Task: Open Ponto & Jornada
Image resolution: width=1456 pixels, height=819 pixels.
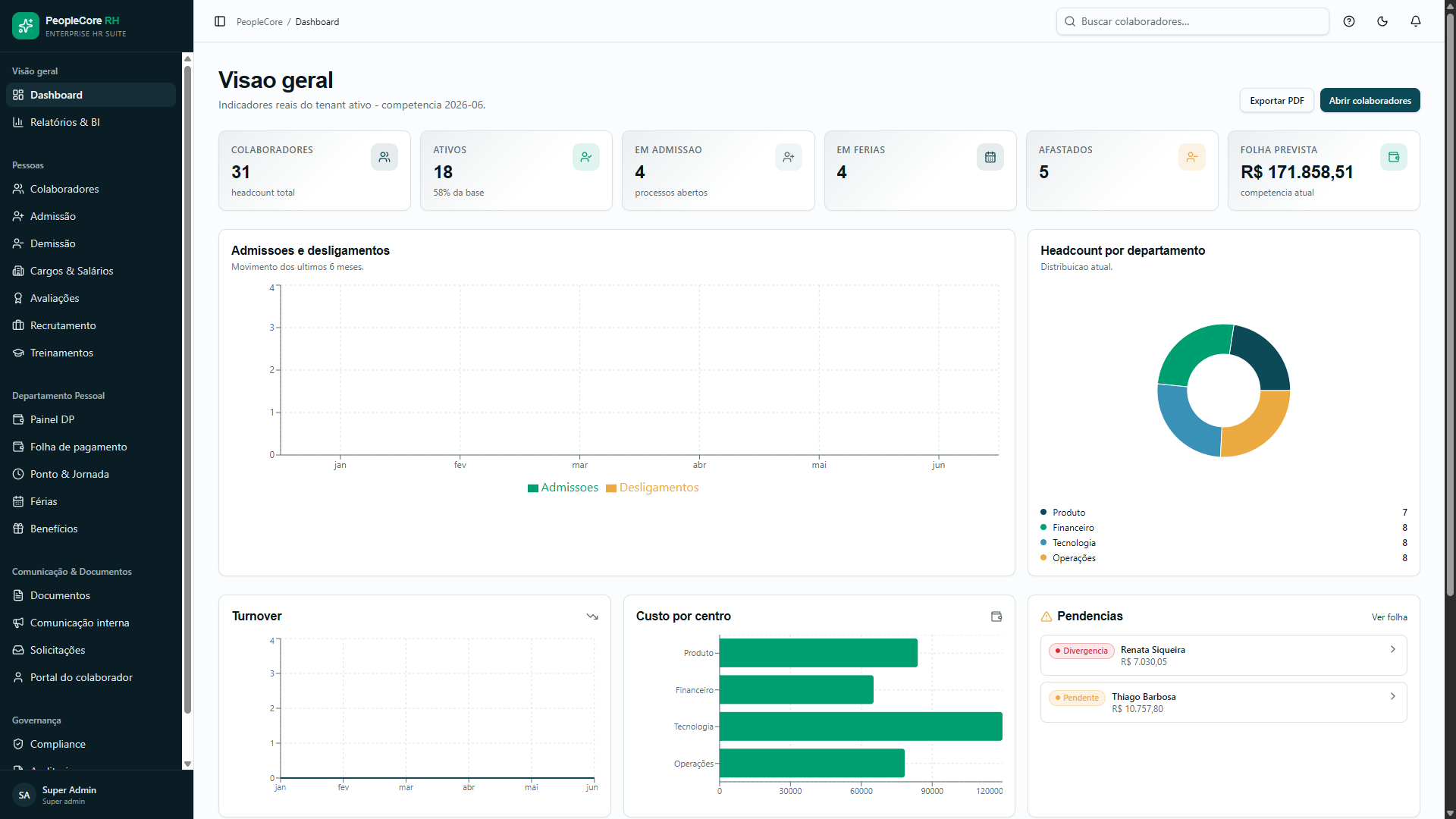Action: (x=91, y=474)
